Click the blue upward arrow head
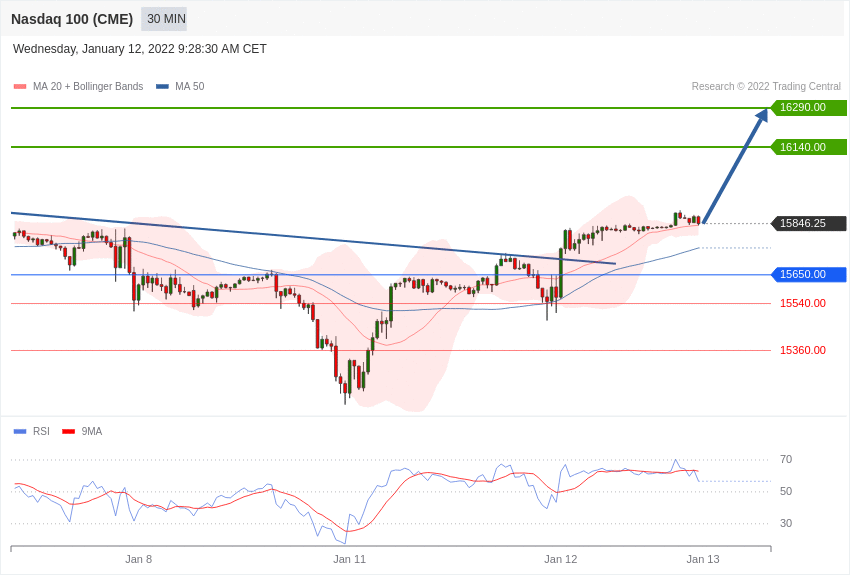 point(763,114)
